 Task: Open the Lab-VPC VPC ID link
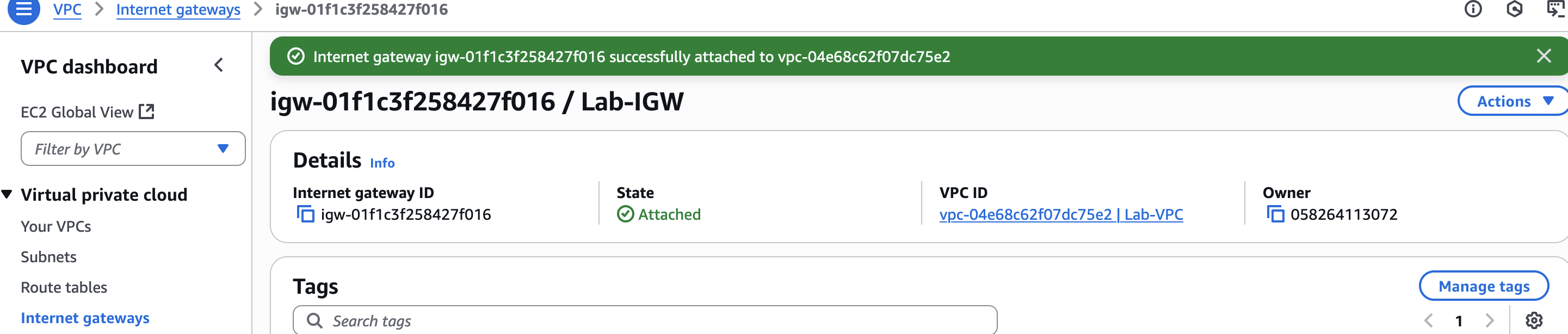point(1060,215)
